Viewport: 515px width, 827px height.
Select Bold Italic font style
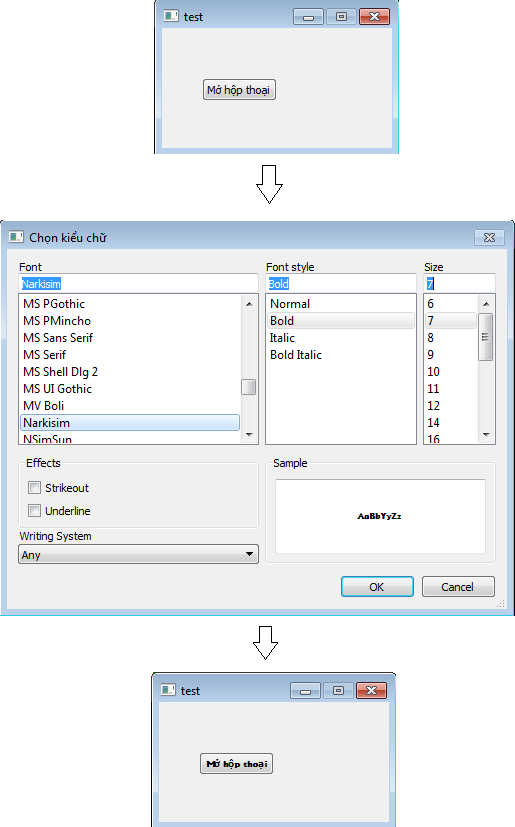296,354
